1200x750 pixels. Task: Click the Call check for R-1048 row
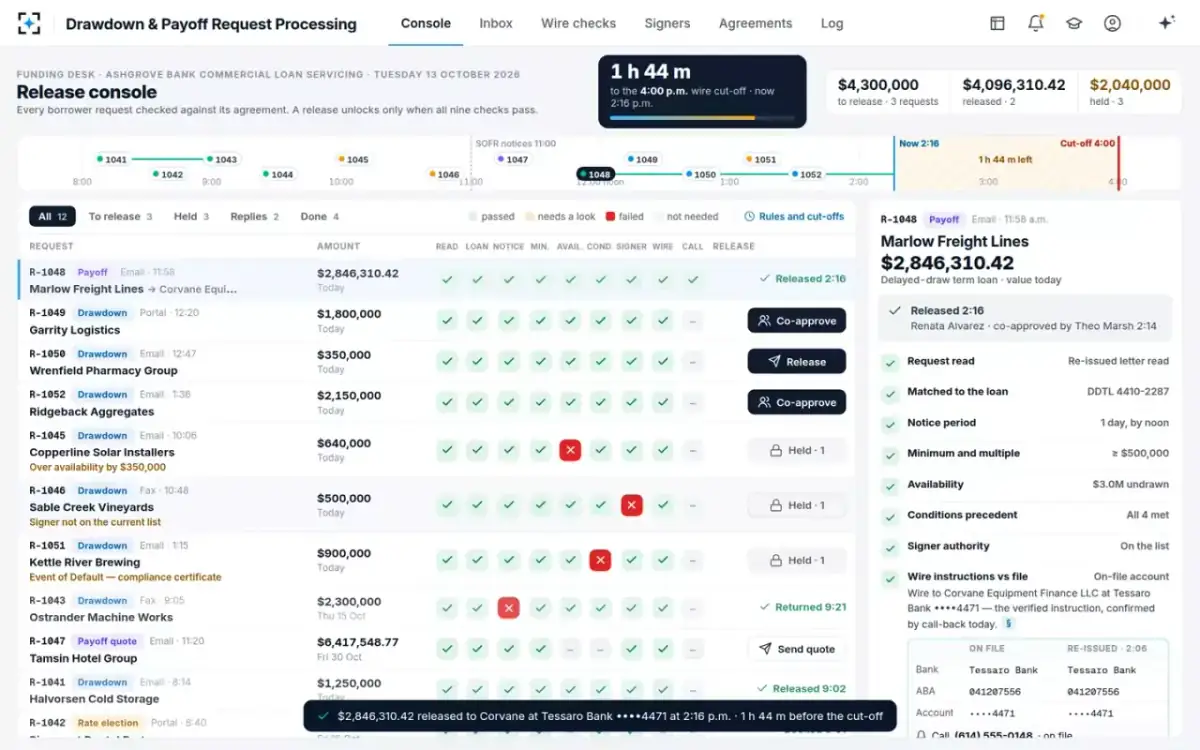point(692,280)
